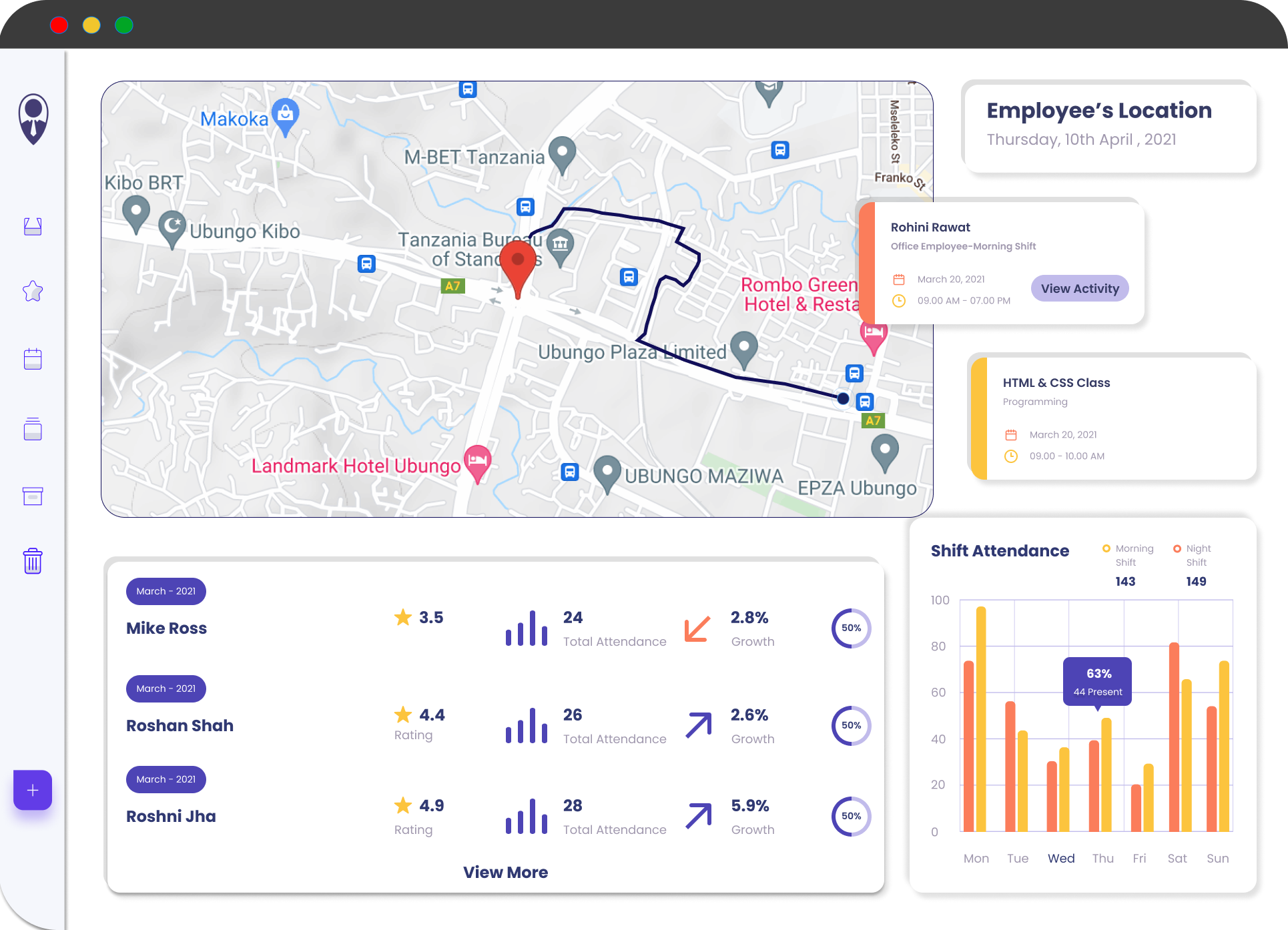
Task: Open the trash bin icon in sidebar
Action: (33, 561)
